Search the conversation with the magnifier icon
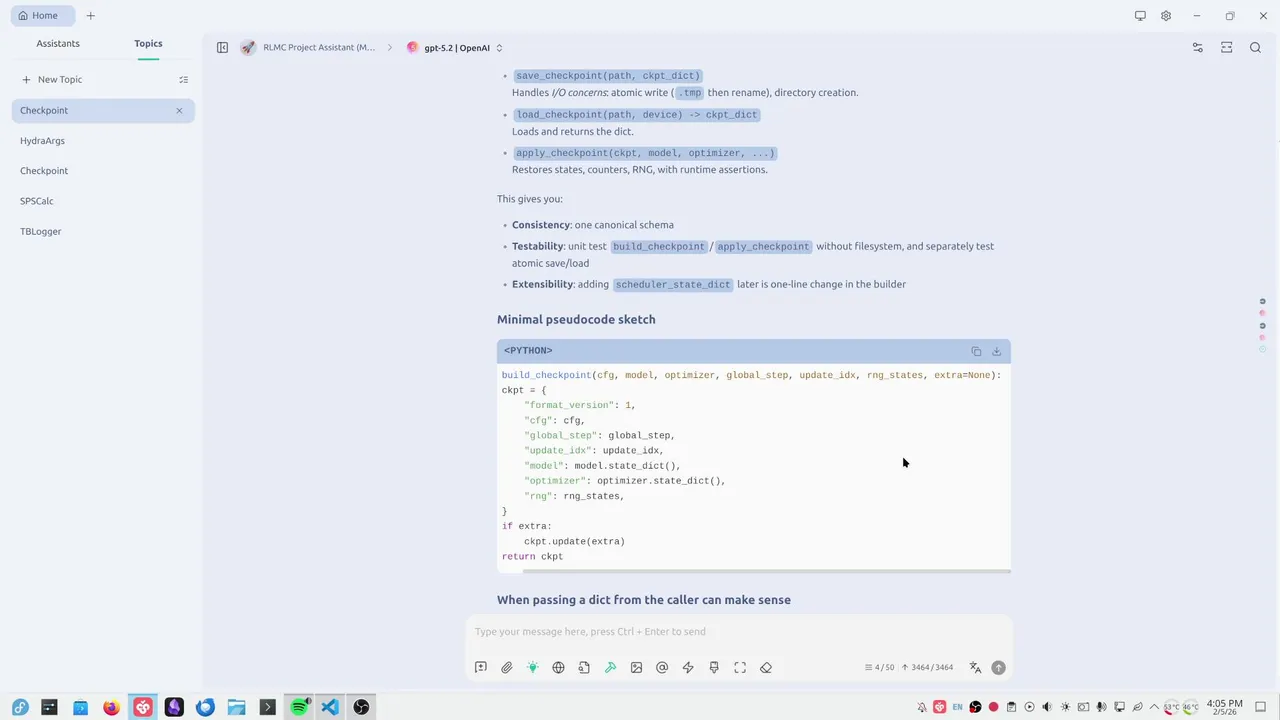This screenshot has height=720, width=1280. click(1256, 48)
